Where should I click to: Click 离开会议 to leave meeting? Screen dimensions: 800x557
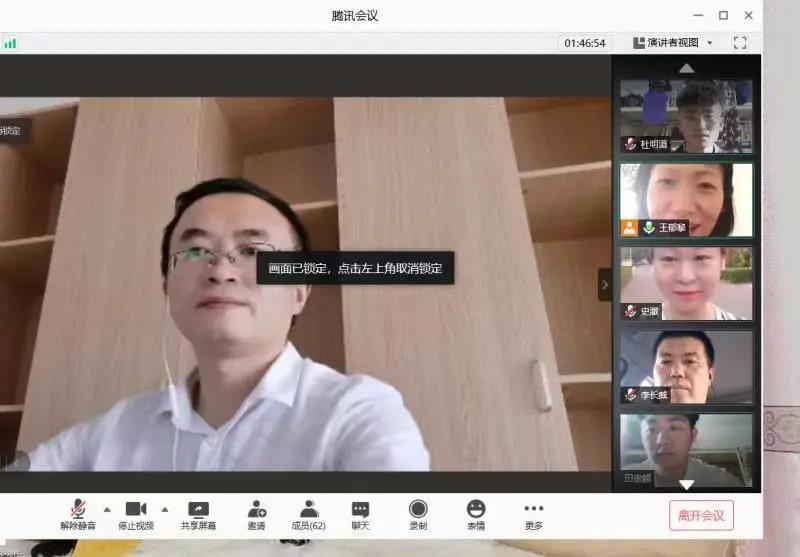pos(701,515)
